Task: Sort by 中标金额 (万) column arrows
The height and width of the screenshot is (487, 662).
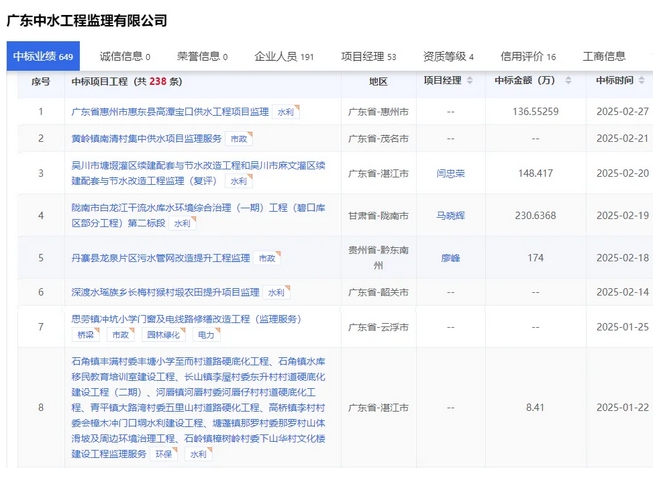Action: click(x=568, y=80)
